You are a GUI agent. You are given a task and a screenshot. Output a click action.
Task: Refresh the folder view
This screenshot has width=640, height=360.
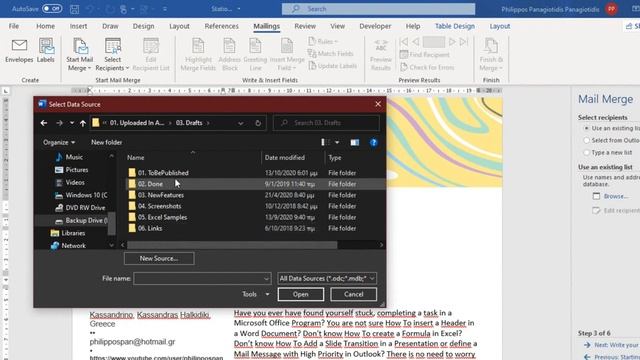[x=258, y=123]
